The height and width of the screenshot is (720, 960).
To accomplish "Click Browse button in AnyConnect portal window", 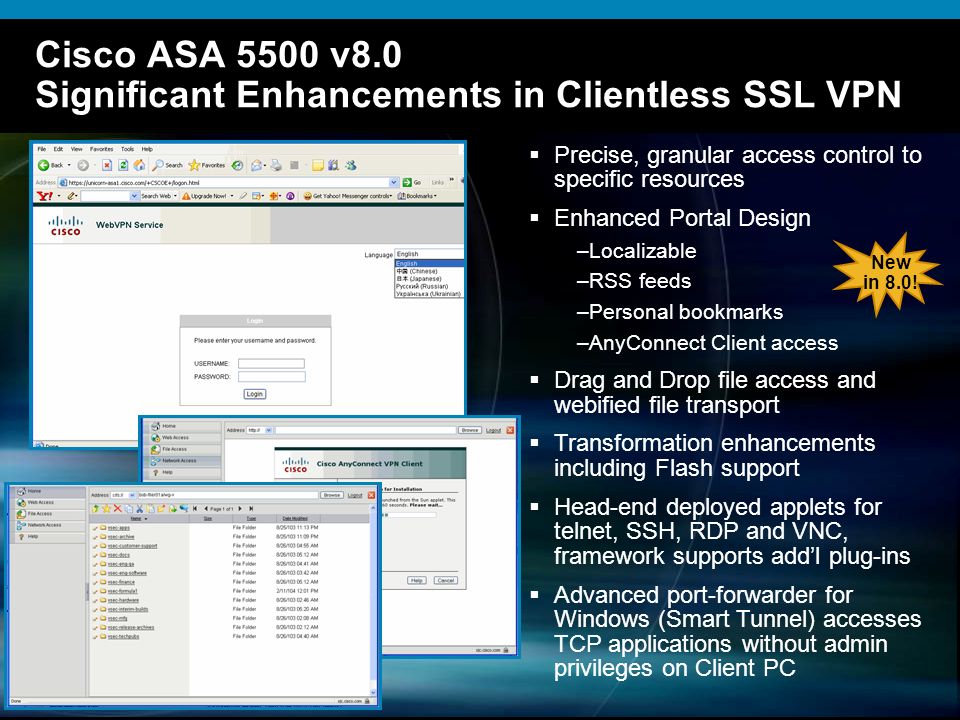I will pyautogui.click(x=470, y=430).
